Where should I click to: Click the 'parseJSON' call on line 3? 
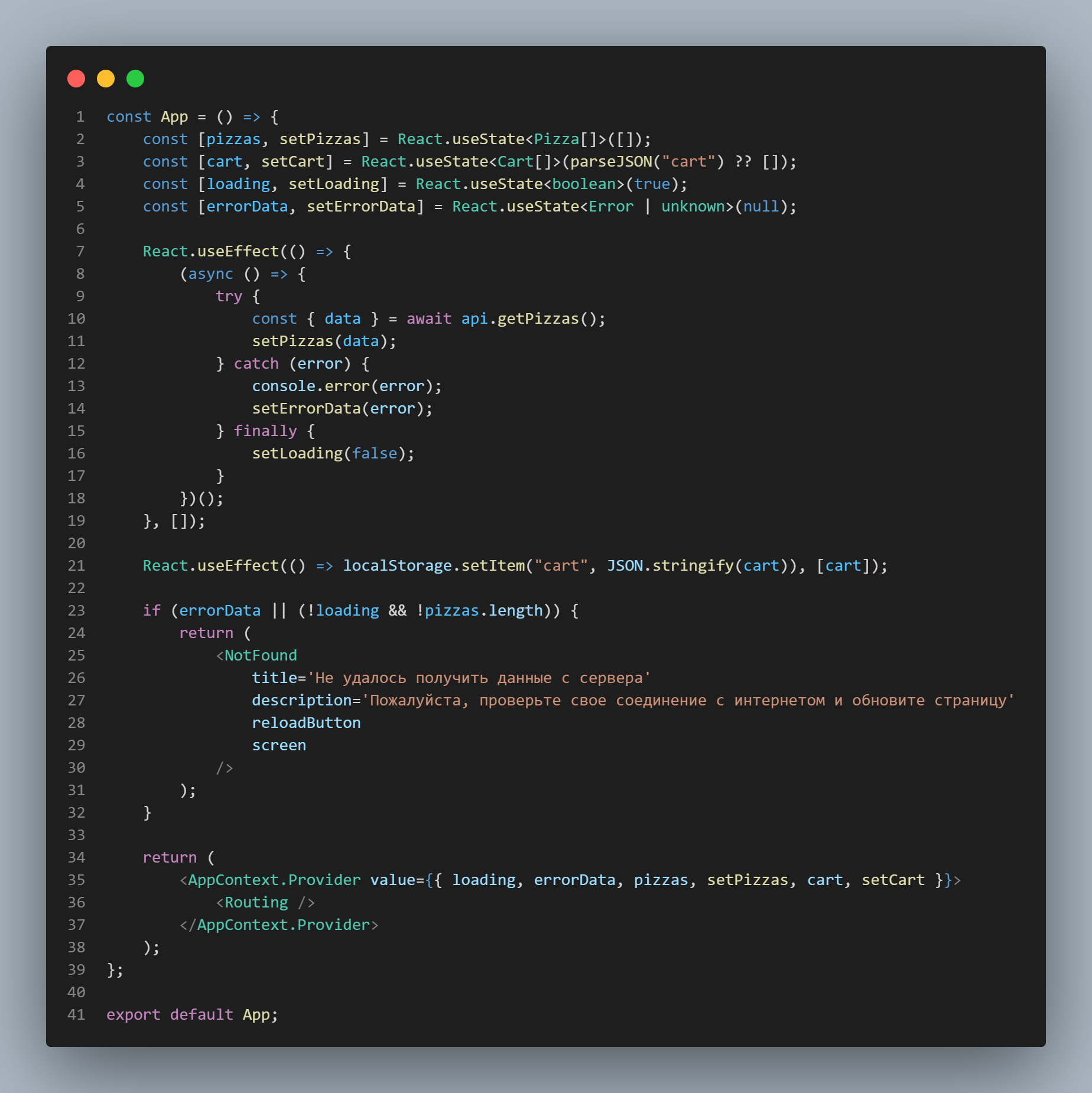click(x=611, y=162)
